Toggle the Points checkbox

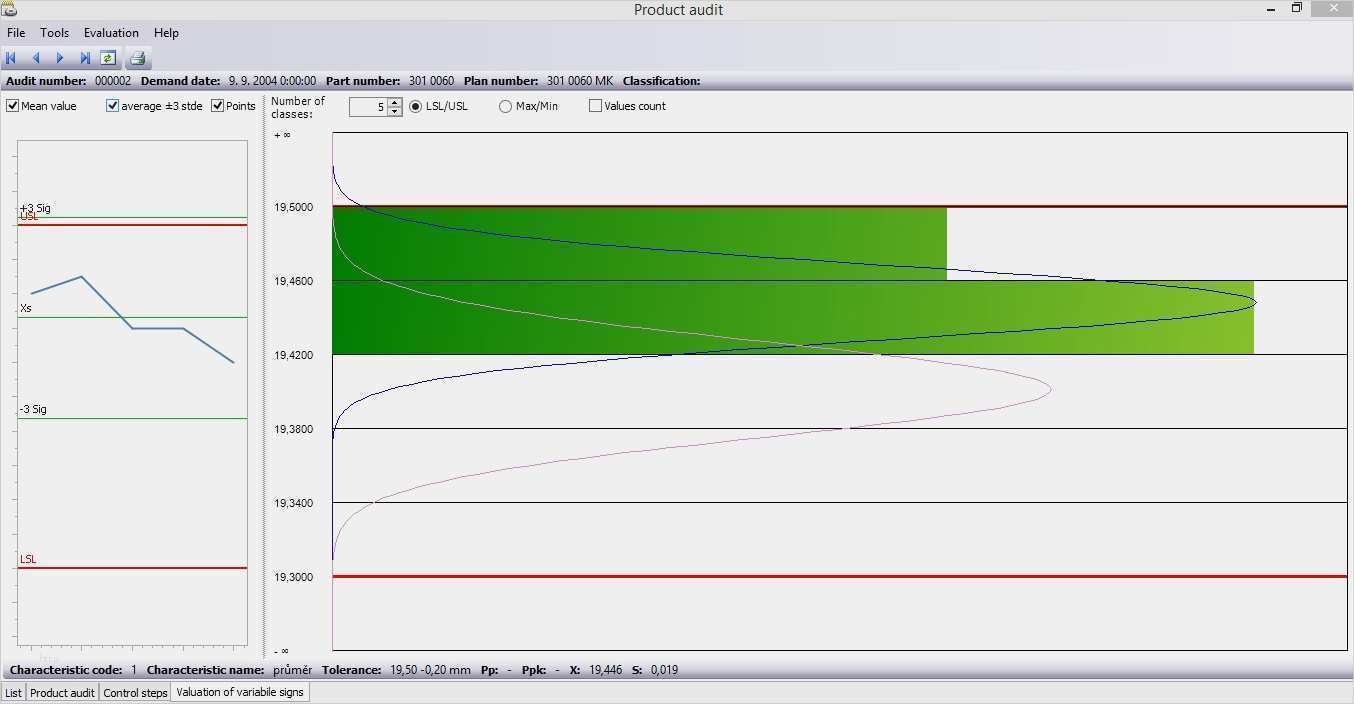tap(218, 106)
